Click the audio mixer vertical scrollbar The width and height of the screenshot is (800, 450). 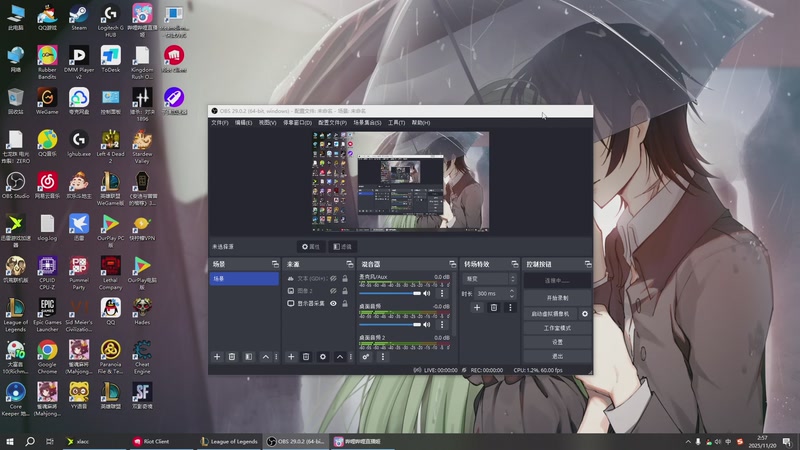coord(454,304)
